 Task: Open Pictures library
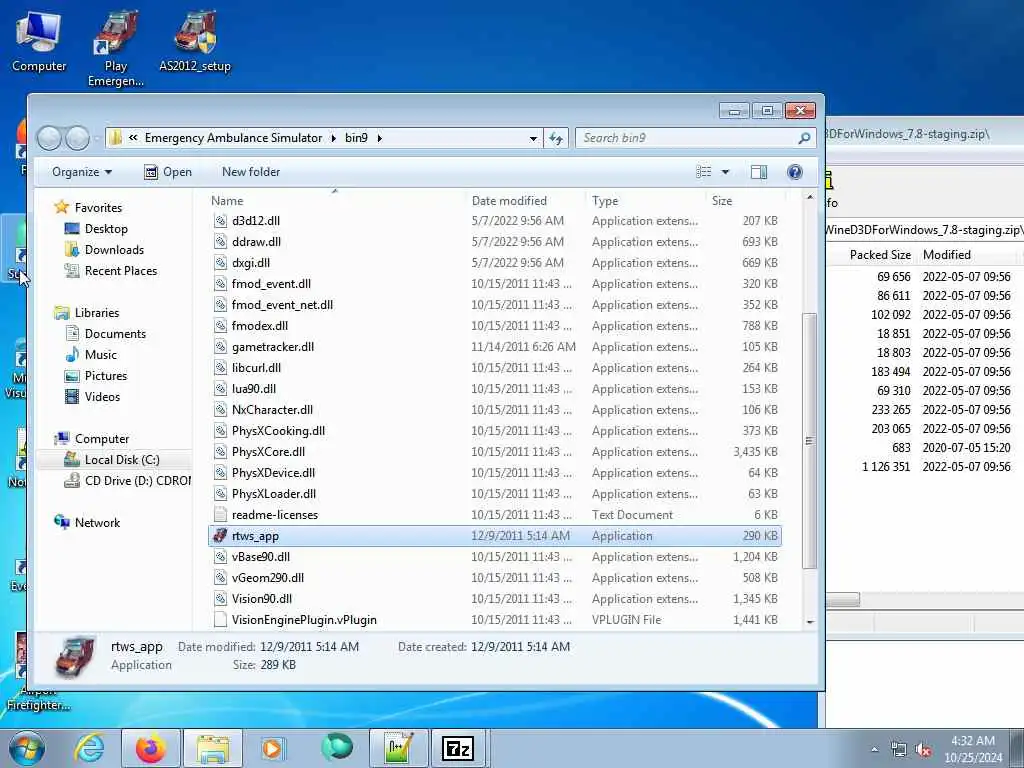click(105, 376)
